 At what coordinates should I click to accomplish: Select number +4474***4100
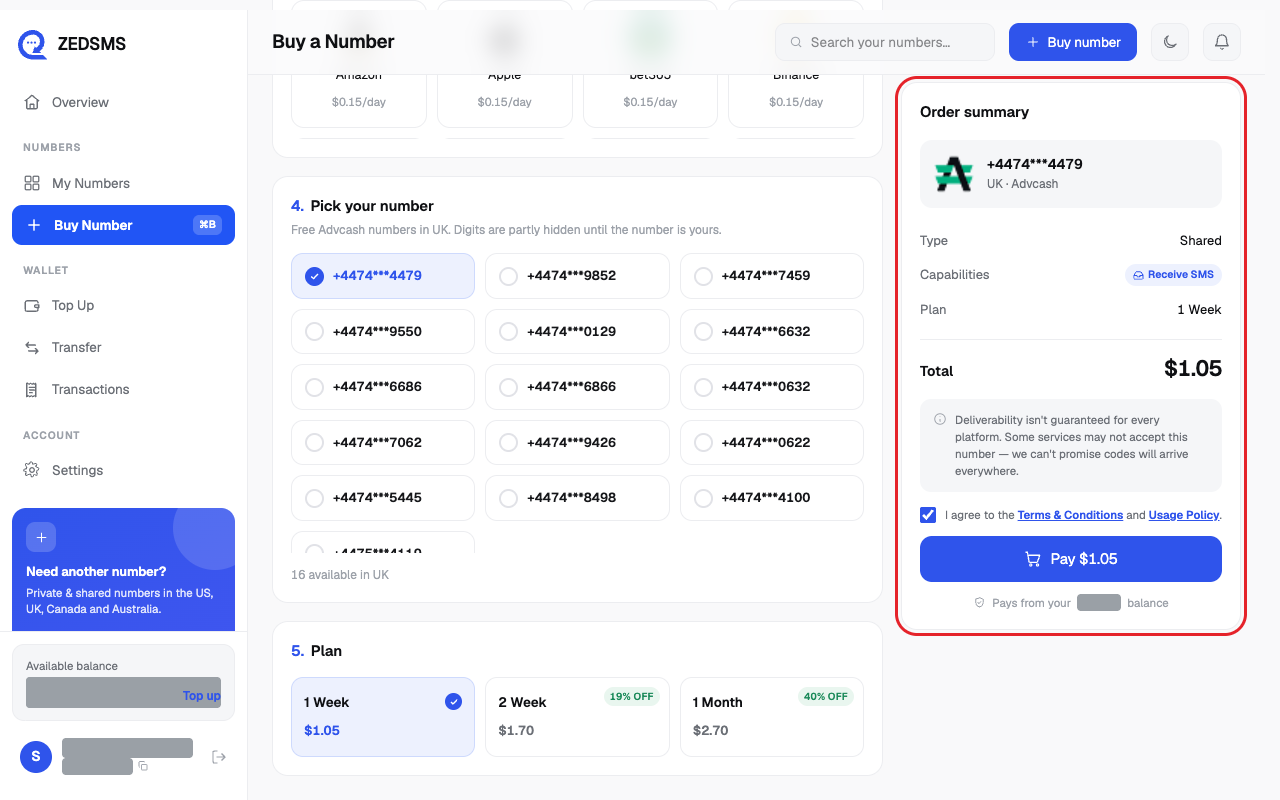(771, 497)
